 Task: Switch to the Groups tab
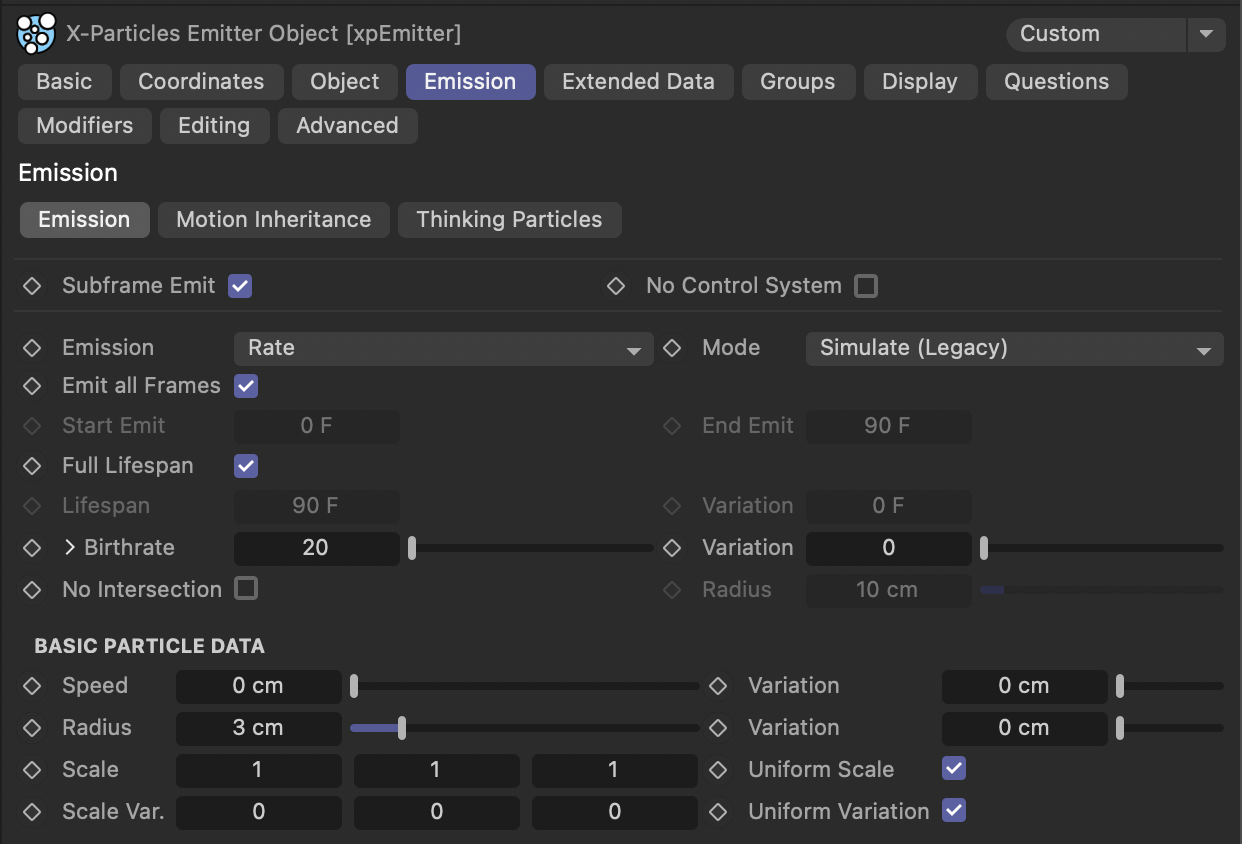[798, 82]
